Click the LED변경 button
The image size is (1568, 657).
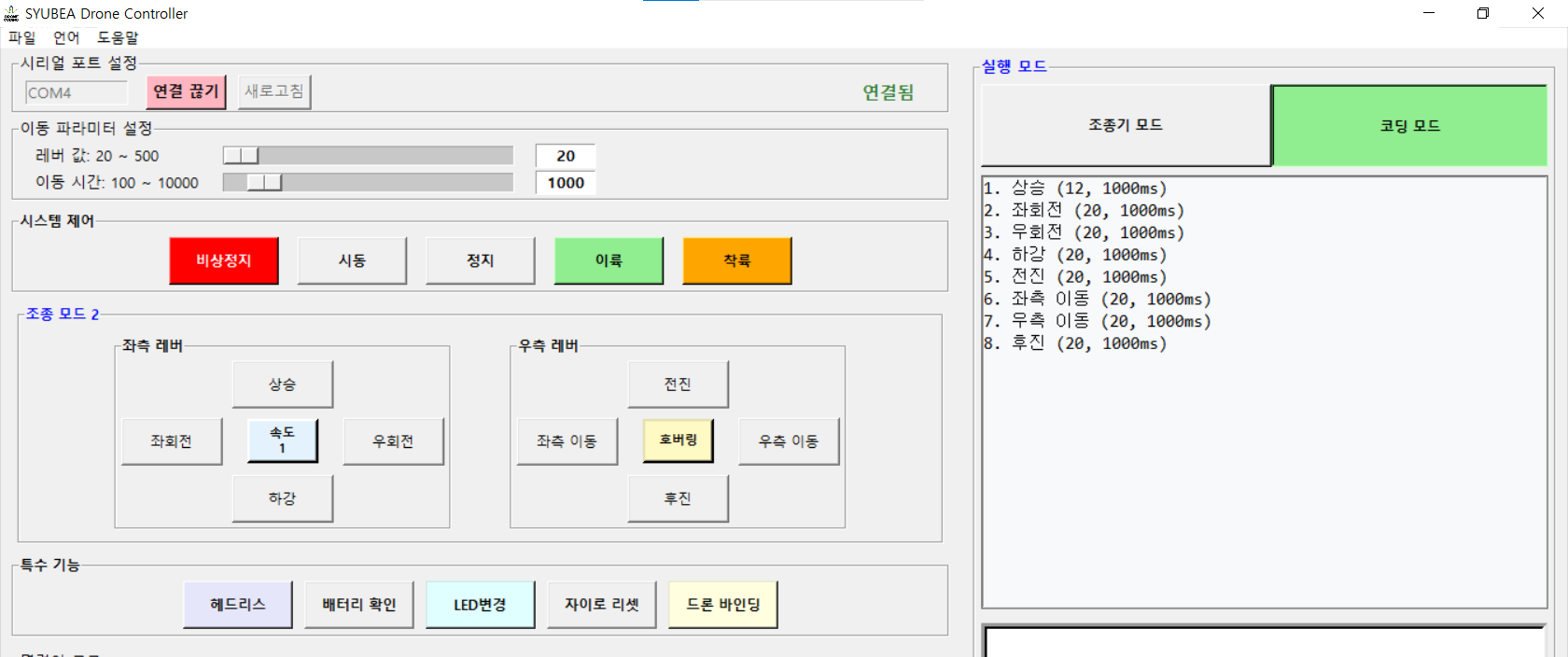pyautogui.click(x=481, y=605)
